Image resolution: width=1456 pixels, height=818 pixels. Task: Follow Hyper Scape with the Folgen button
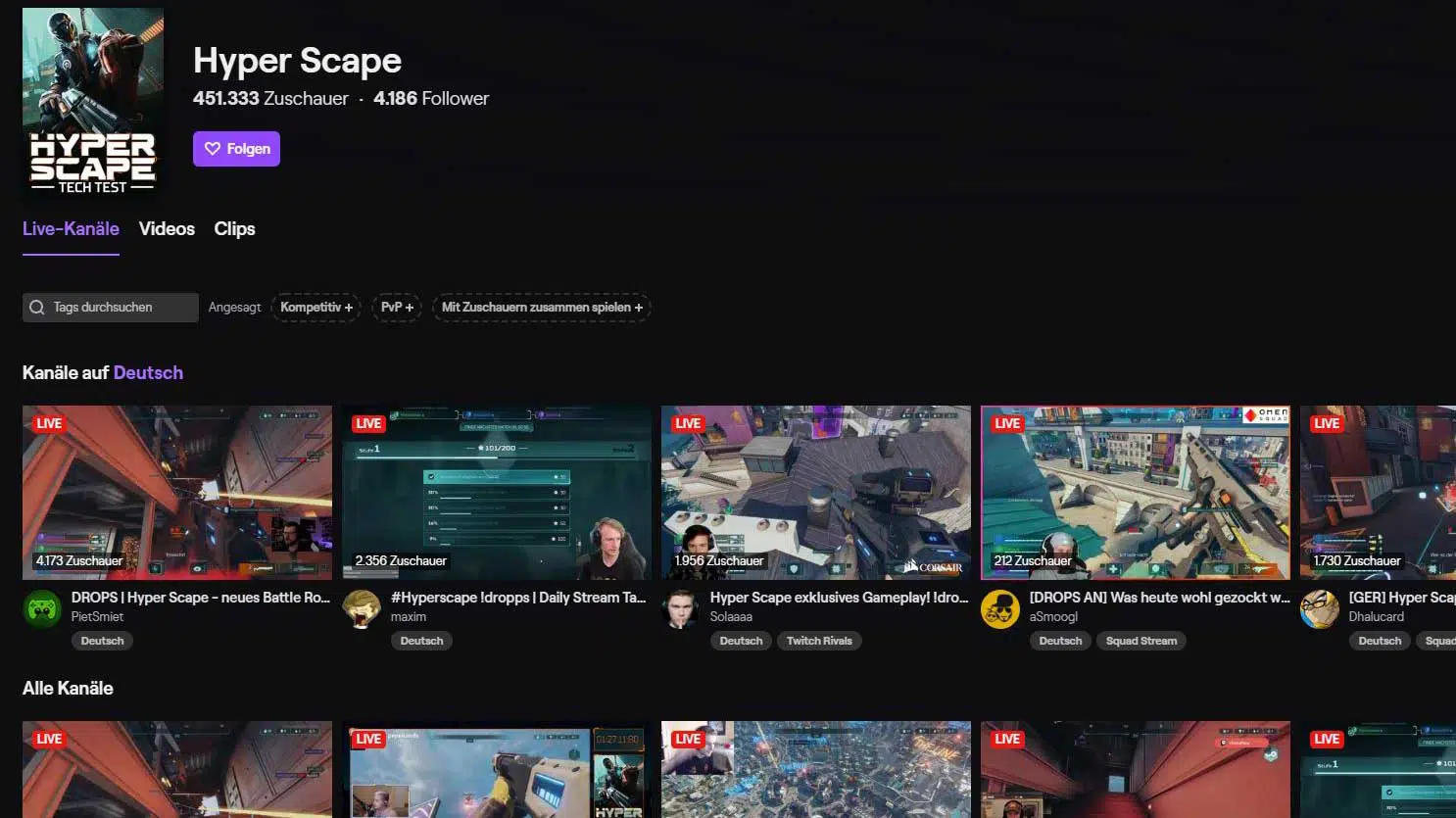point(236,149)
